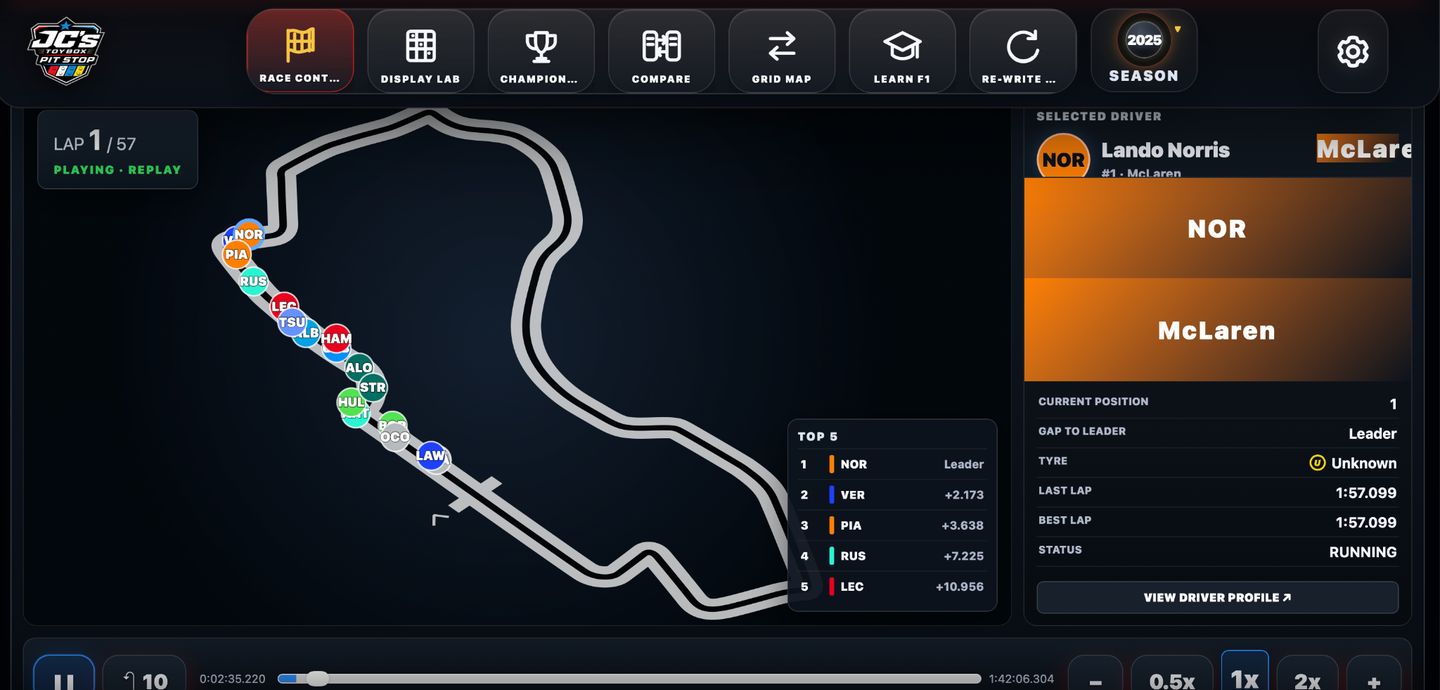
Task: Set playback speed to 2x
Action: click(x=1307, y=675)
